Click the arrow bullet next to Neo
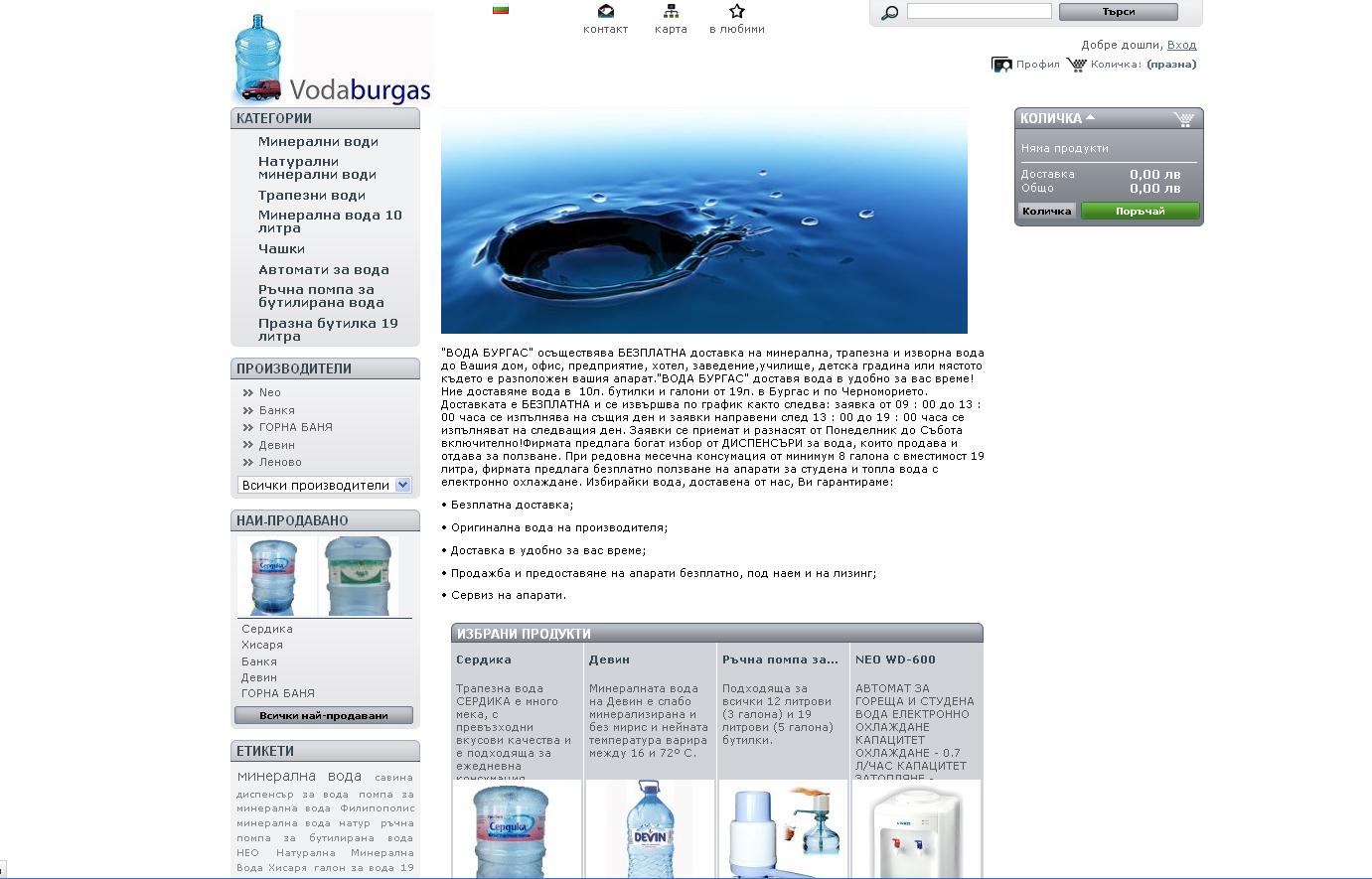This screenshot has height=879, width=1372. [247, 393]
